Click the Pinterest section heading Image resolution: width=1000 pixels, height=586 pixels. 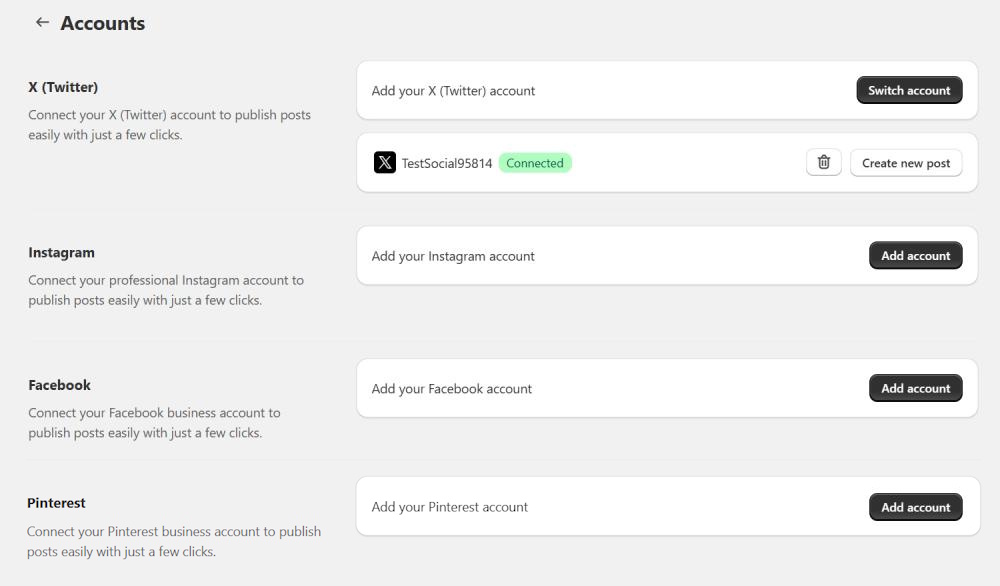(56, 503)
